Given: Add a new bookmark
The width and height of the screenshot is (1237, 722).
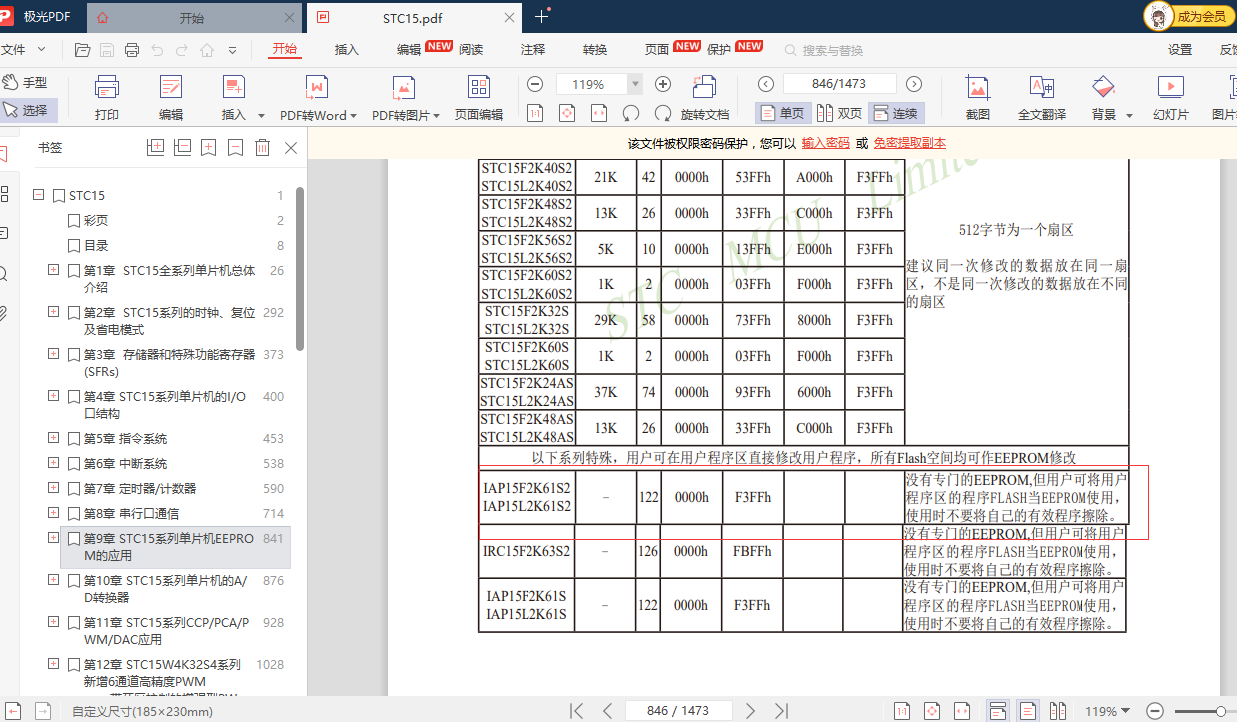Looking at the screenshot, I should (208, 147).
